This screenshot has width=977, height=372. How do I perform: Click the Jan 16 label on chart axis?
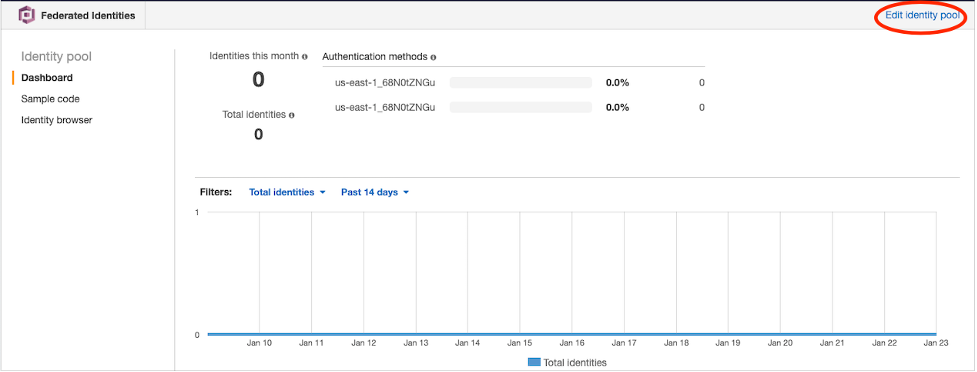click(x=572, y=343)
